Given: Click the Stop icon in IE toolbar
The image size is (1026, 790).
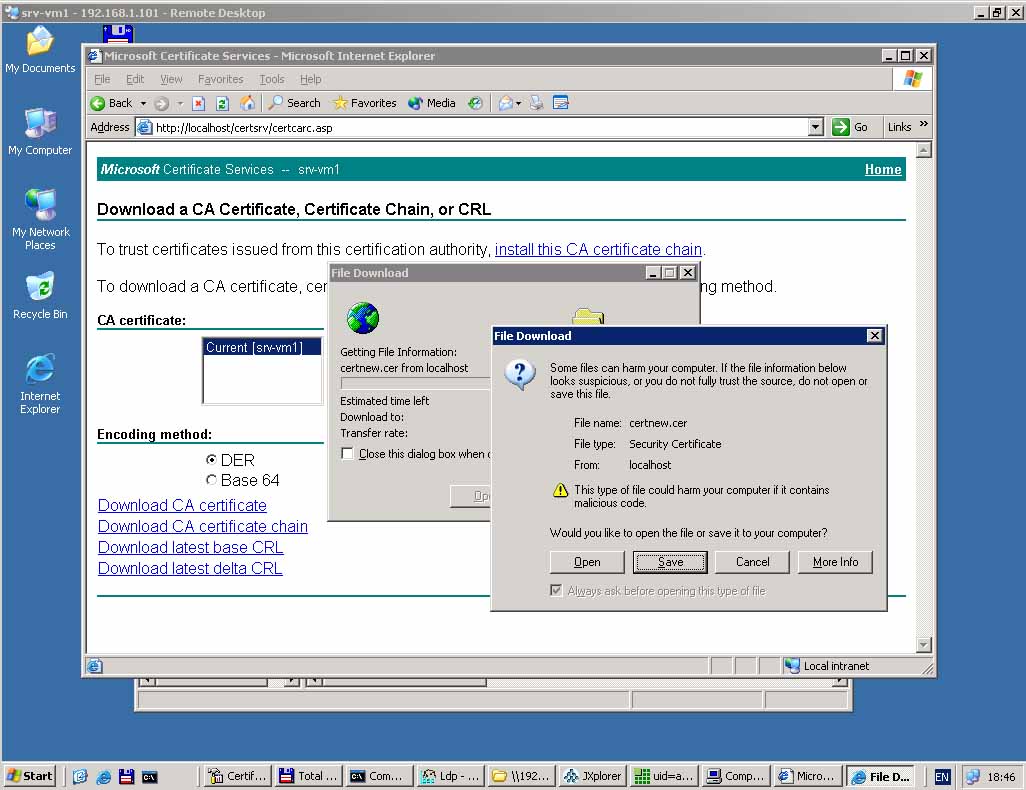Looking at the screenshot, I should 199,103.
